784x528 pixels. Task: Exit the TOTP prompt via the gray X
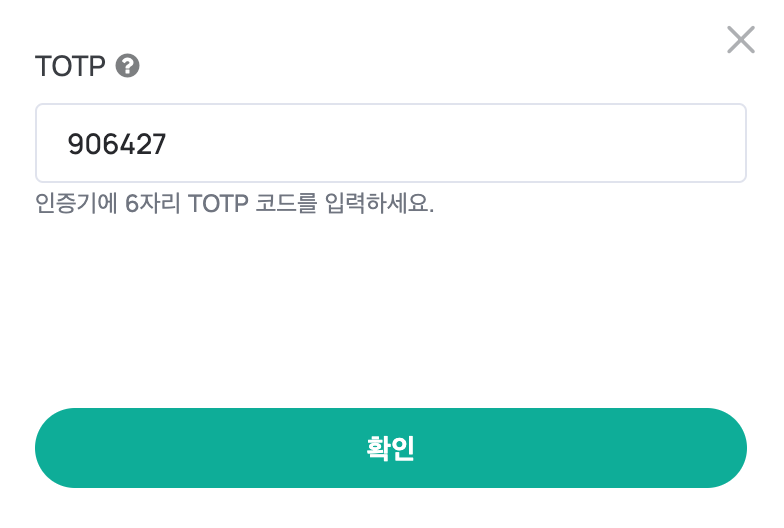(x=740, y=40)
